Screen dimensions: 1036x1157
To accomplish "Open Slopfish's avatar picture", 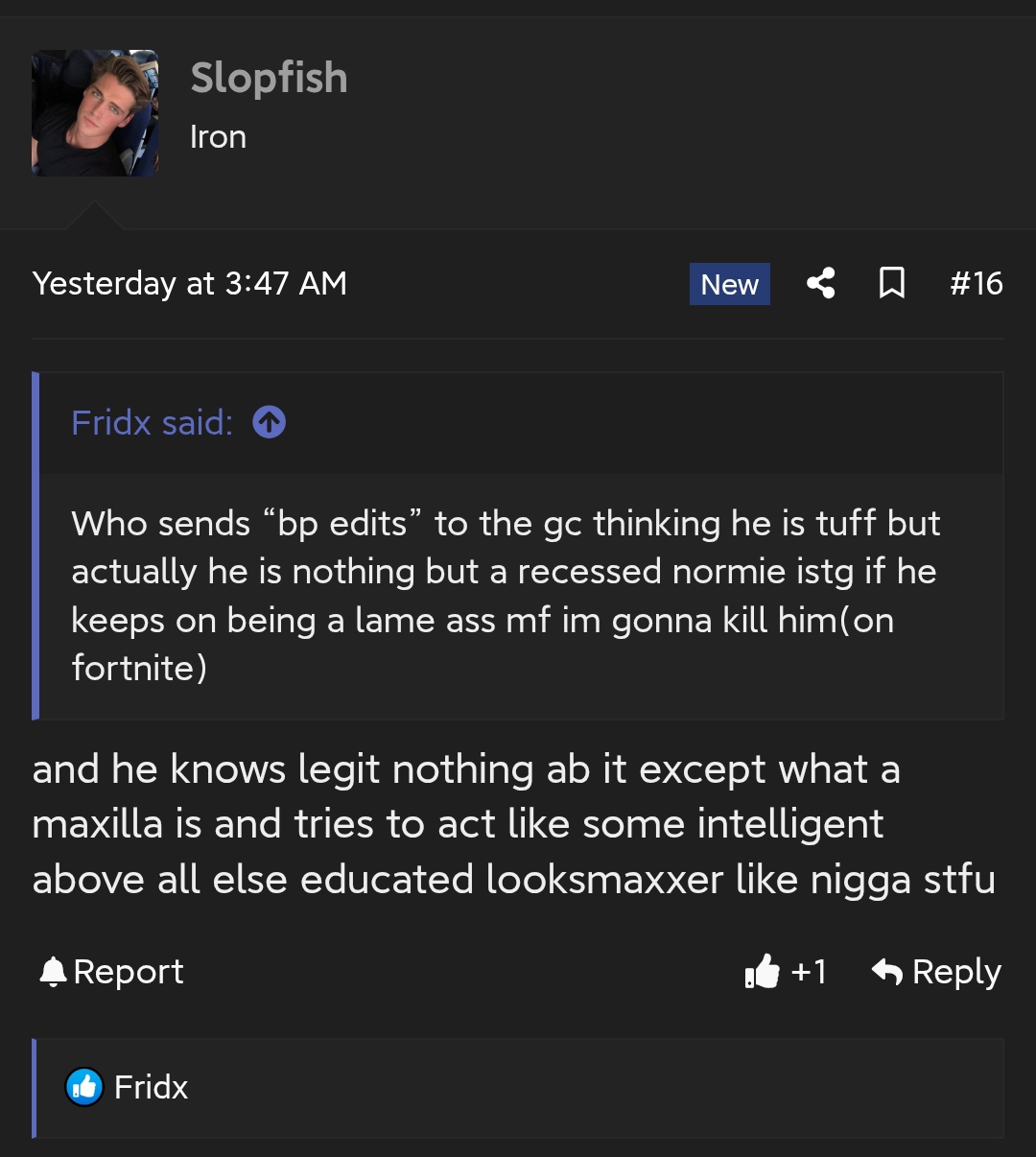I will click(x=95, y=113).
